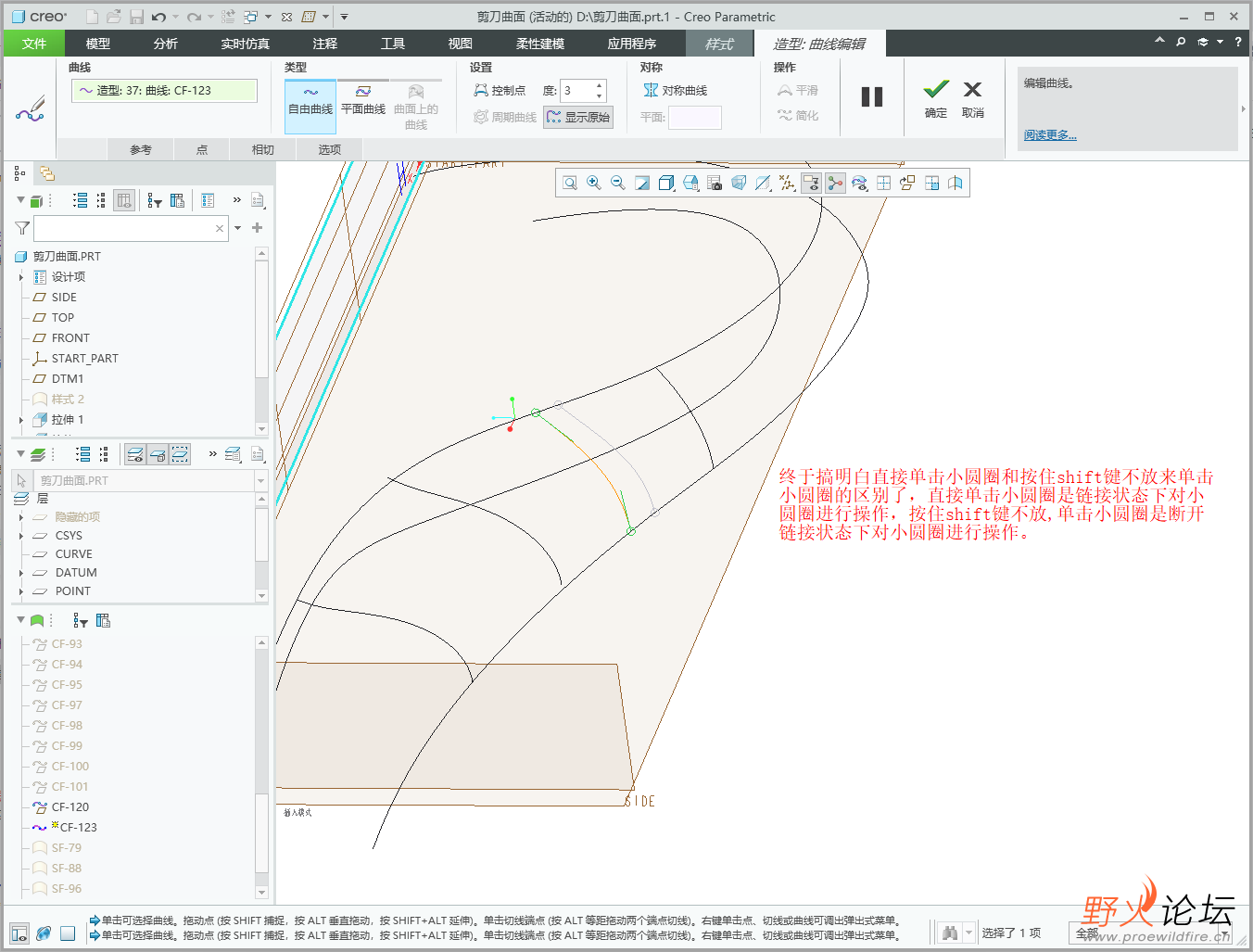This screenshot has height=952, width=1253.
Task: Confirm with the green checkmark OK button
Action: (x=936, y=98)
